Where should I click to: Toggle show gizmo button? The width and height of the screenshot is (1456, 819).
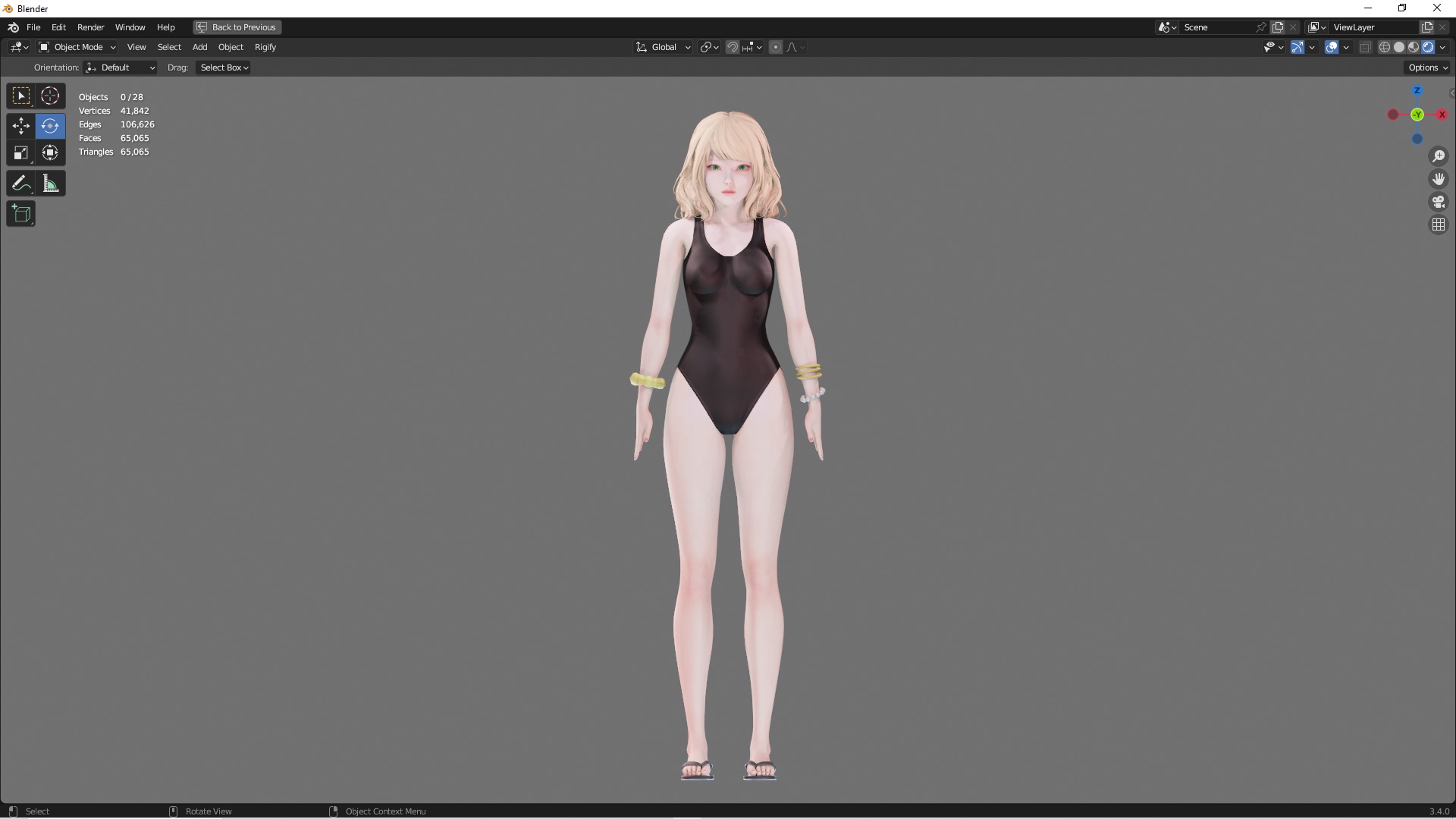tap(1298, 47)
